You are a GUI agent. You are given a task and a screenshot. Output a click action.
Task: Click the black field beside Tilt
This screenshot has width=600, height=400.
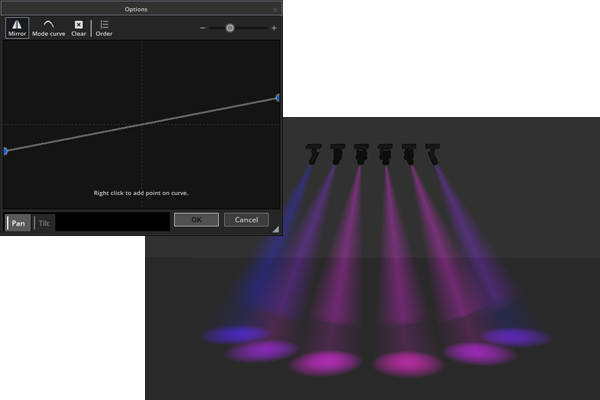112,222
